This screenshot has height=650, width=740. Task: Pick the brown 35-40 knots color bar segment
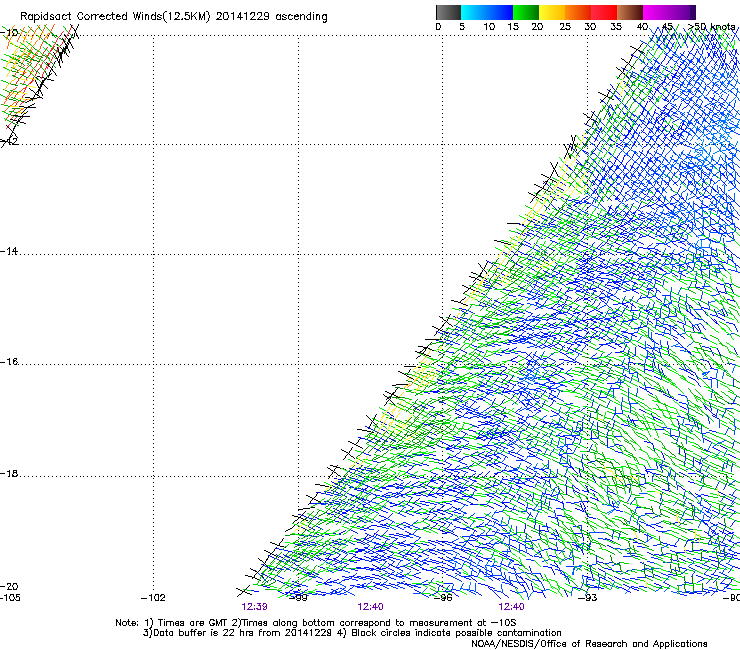630,12
